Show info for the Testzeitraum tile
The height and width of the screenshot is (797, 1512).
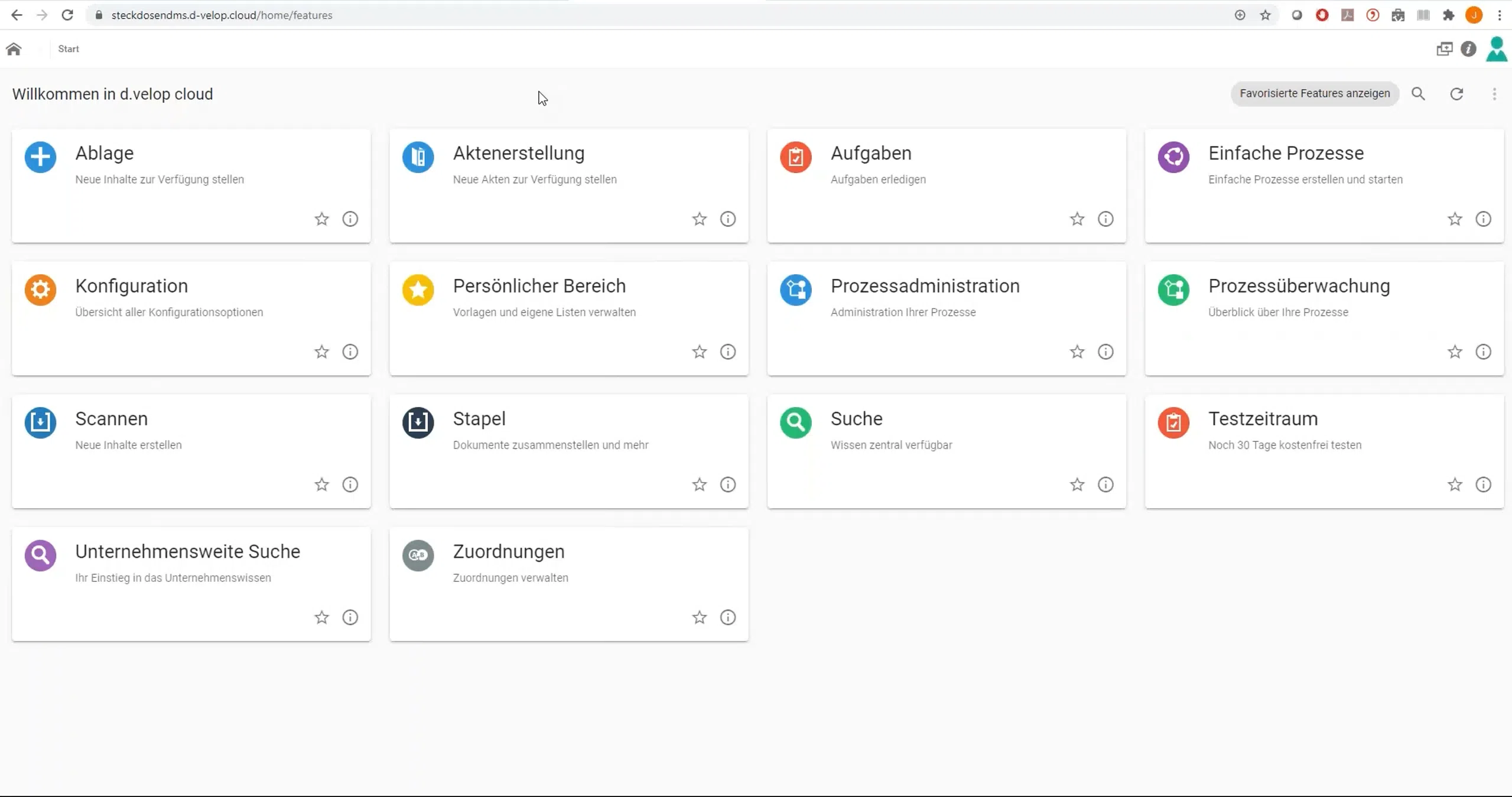pos(1484,485)
